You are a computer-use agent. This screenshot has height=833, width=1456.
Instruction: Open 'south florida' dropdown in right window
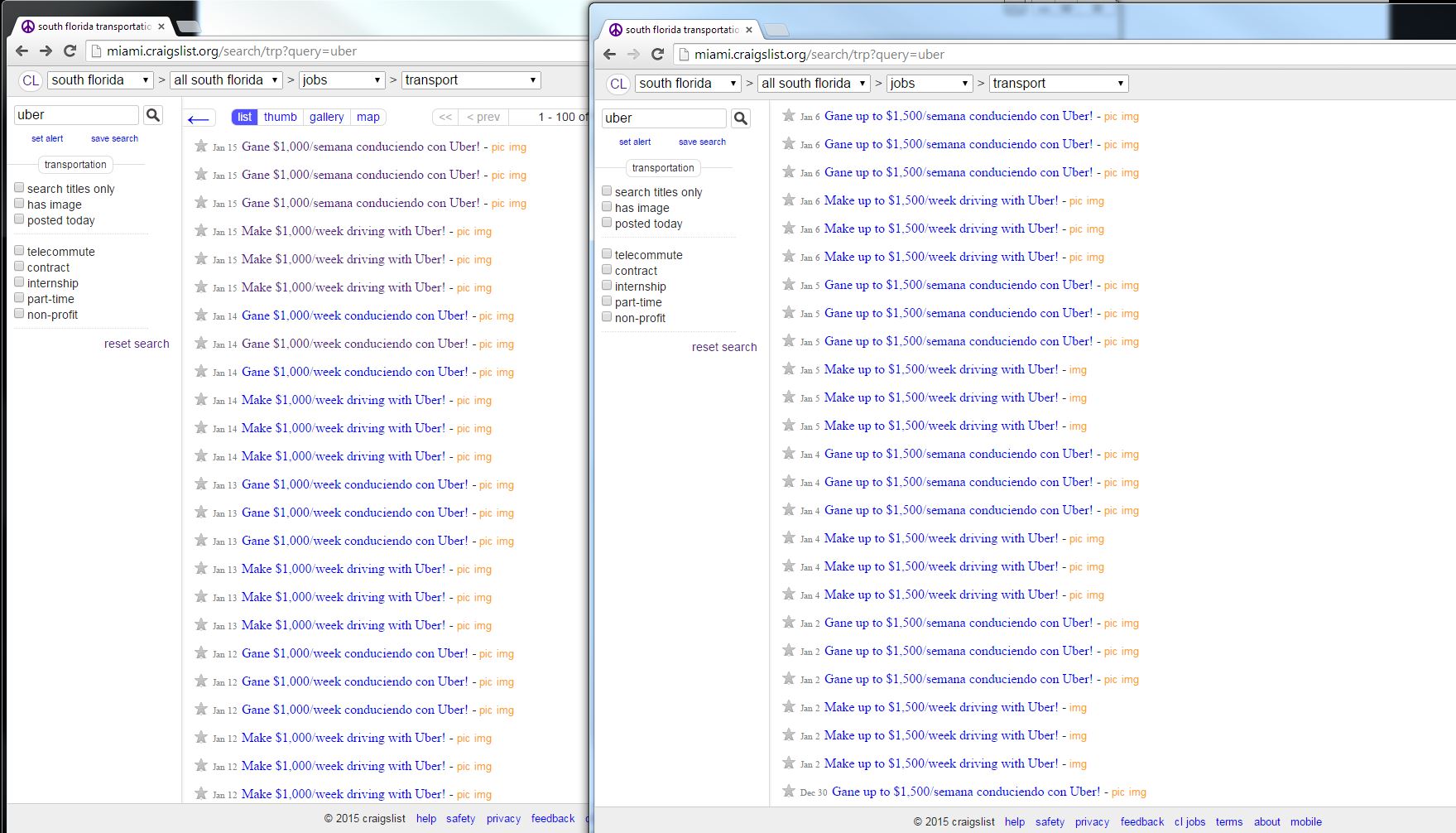(688, 84)
